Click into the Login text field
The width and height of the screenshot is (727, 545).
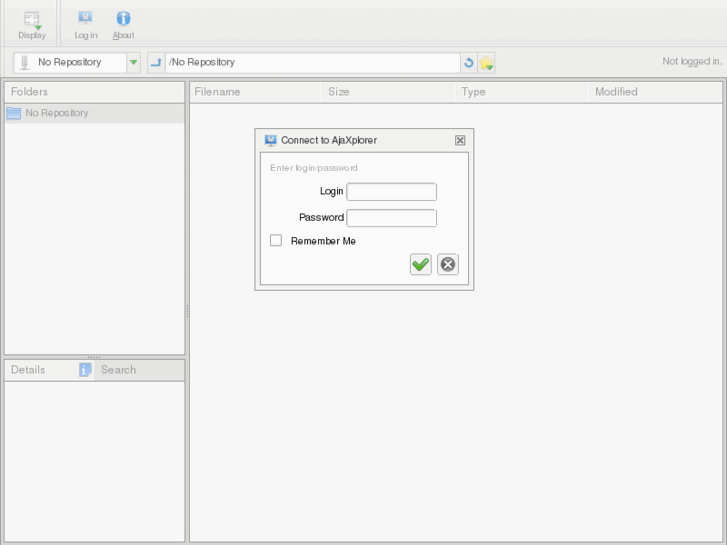click(391, 192)
